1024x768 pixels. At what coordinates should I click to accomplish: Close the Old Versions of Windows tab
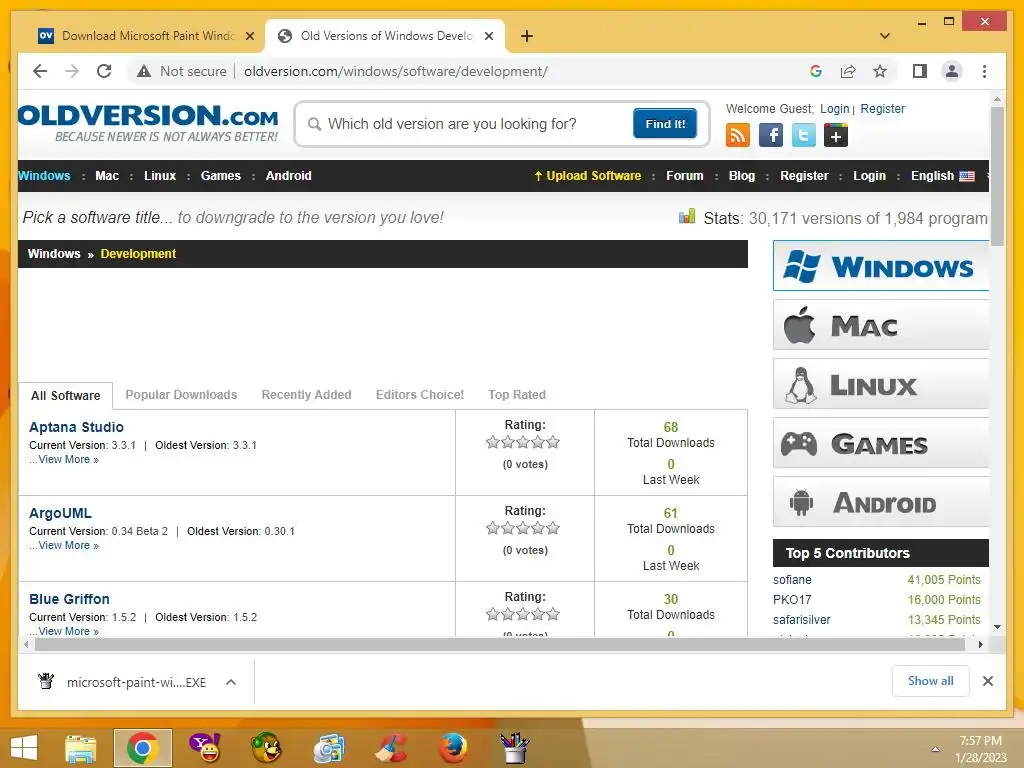tap(488, 36)
